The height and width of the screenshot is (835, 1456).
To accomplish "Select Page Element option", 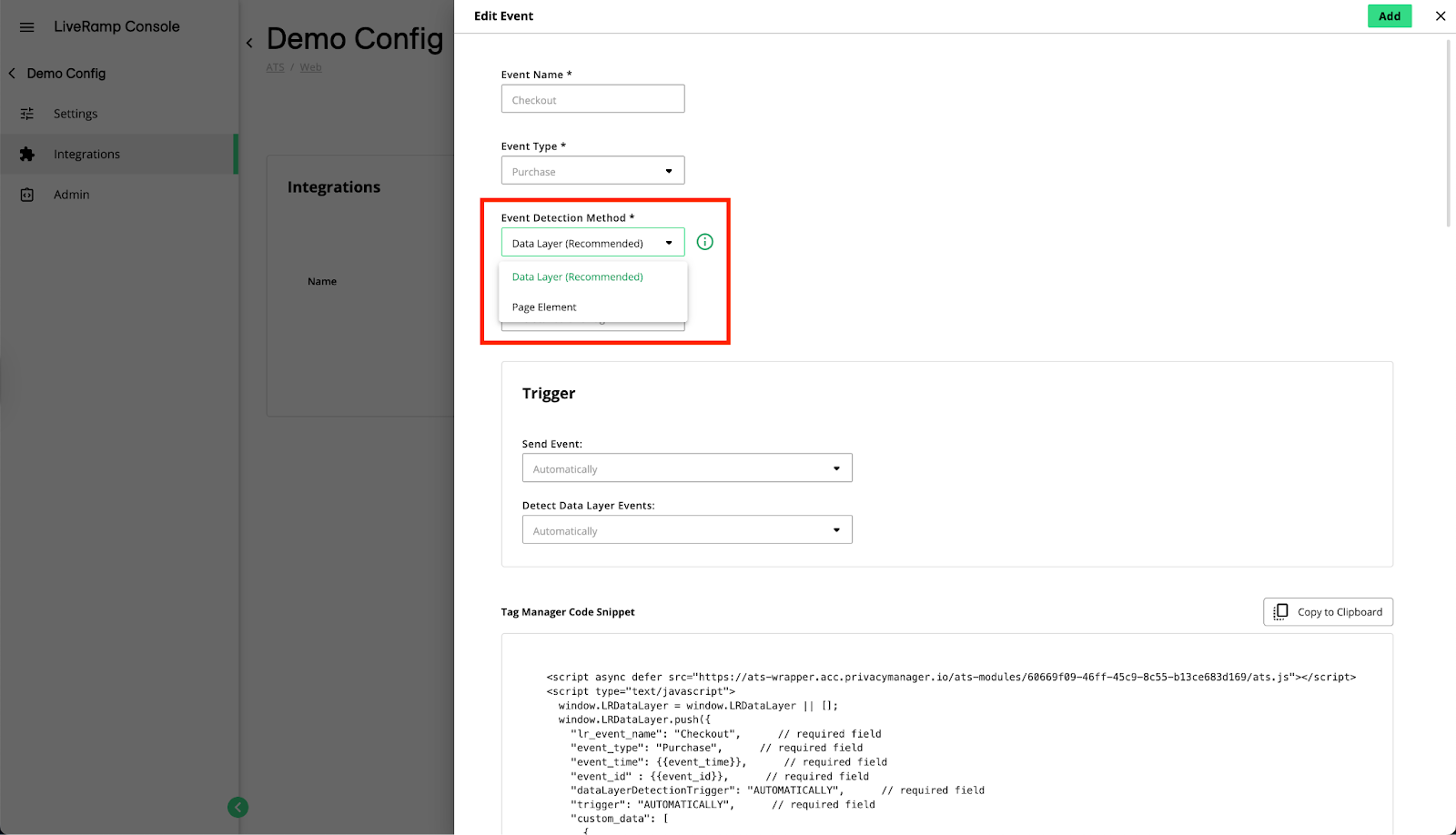I will click(593, 307).
